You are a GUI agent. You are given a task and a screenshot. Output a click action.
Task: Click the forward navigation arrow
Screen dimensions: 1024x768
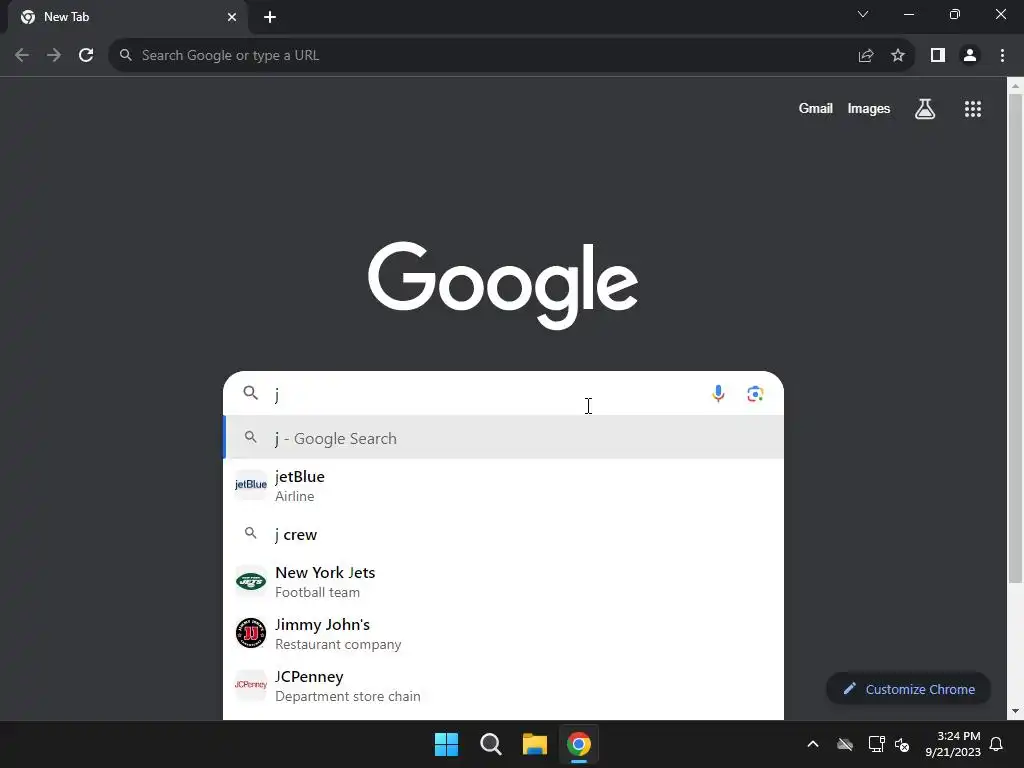54,56
